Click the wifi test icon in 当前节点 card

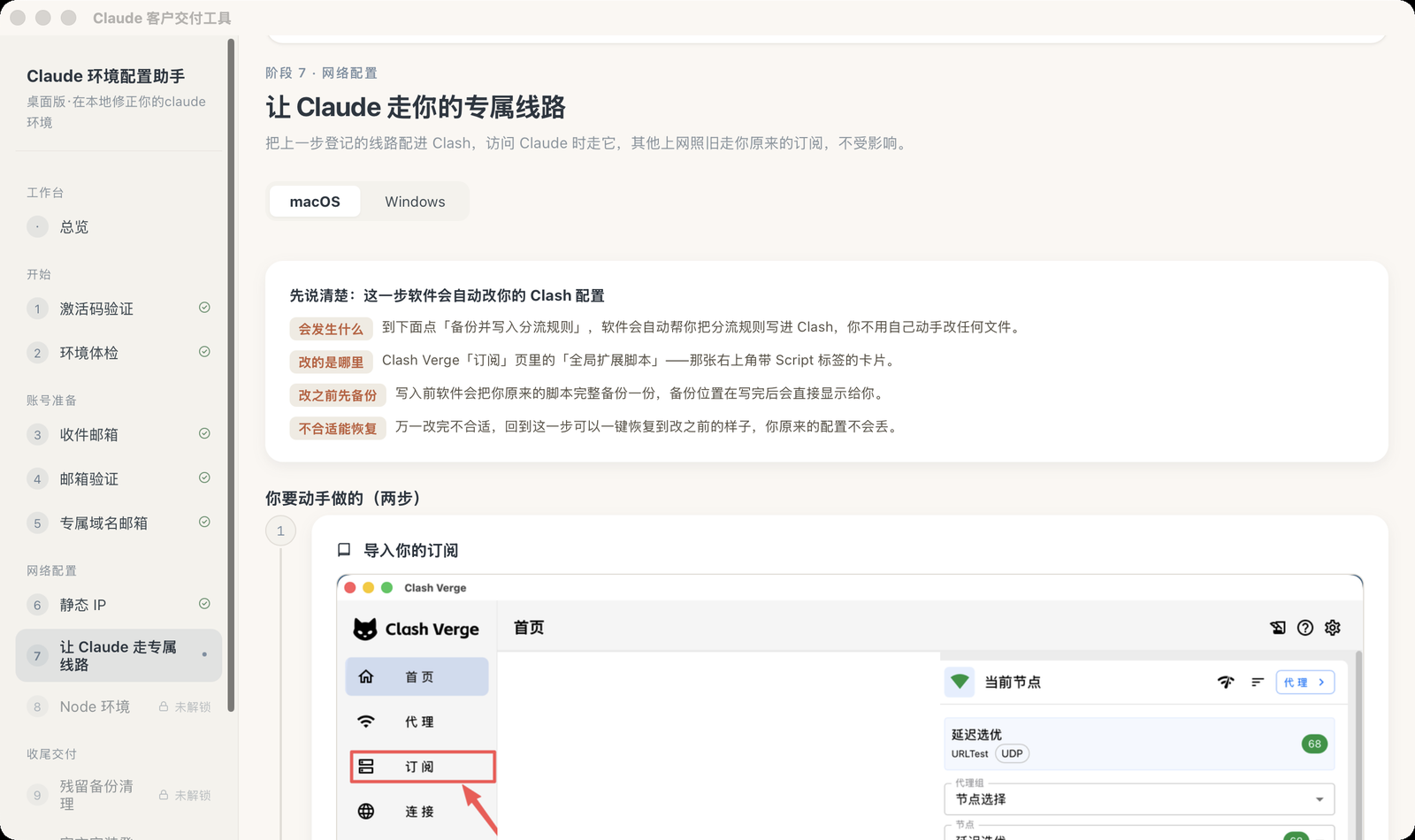click(x=1226, y=682)
